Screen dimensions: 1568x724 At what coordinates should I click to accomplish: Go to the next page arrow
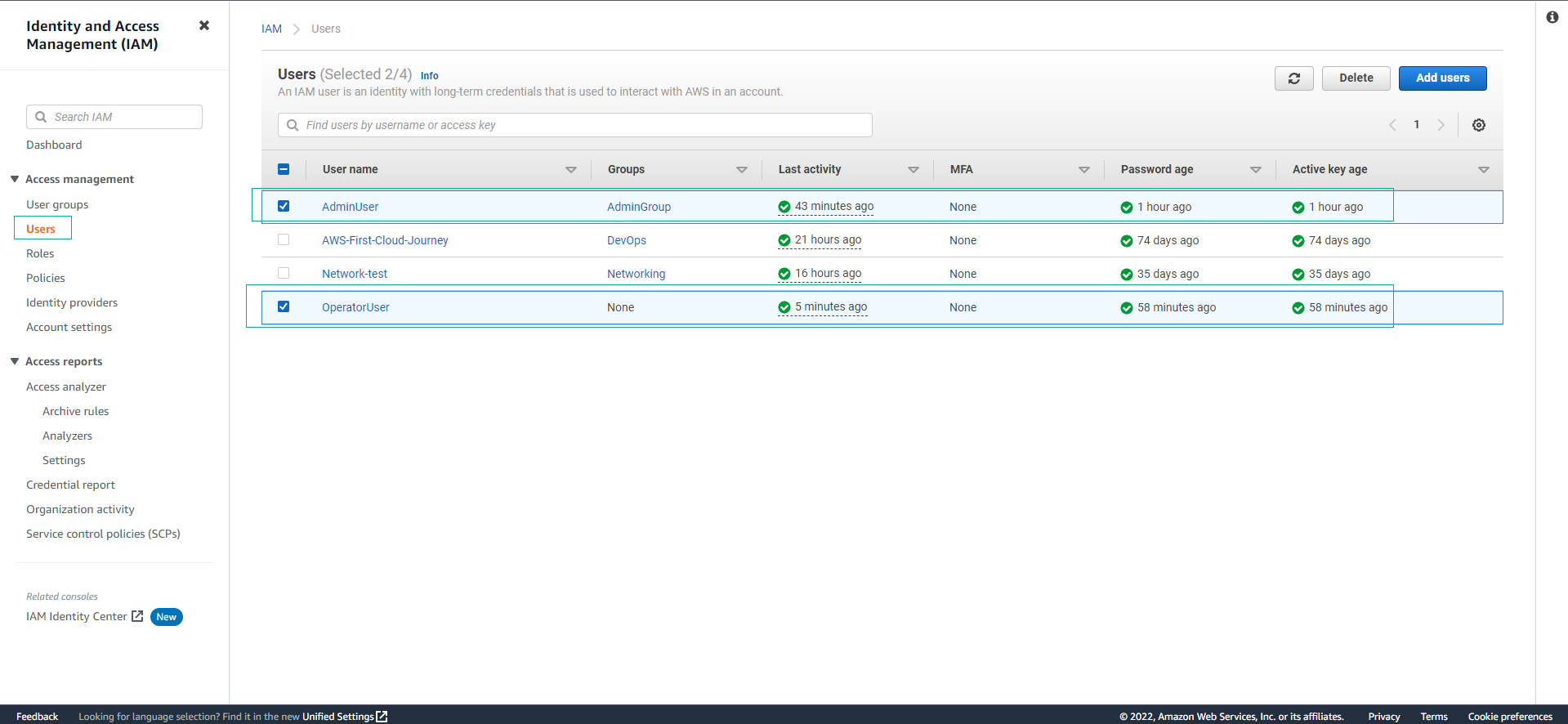point(1441,125)
